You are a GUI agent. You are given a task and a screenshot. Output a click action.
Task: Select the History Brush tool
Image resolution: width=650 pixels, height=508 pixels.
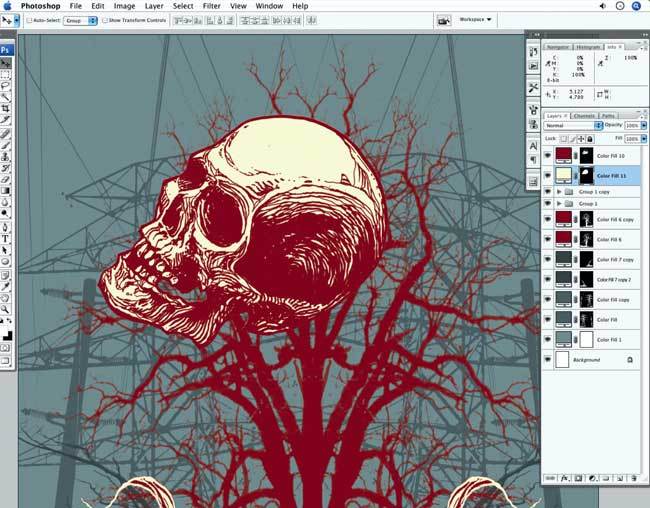pyautogui.click(x=6, y=168)
